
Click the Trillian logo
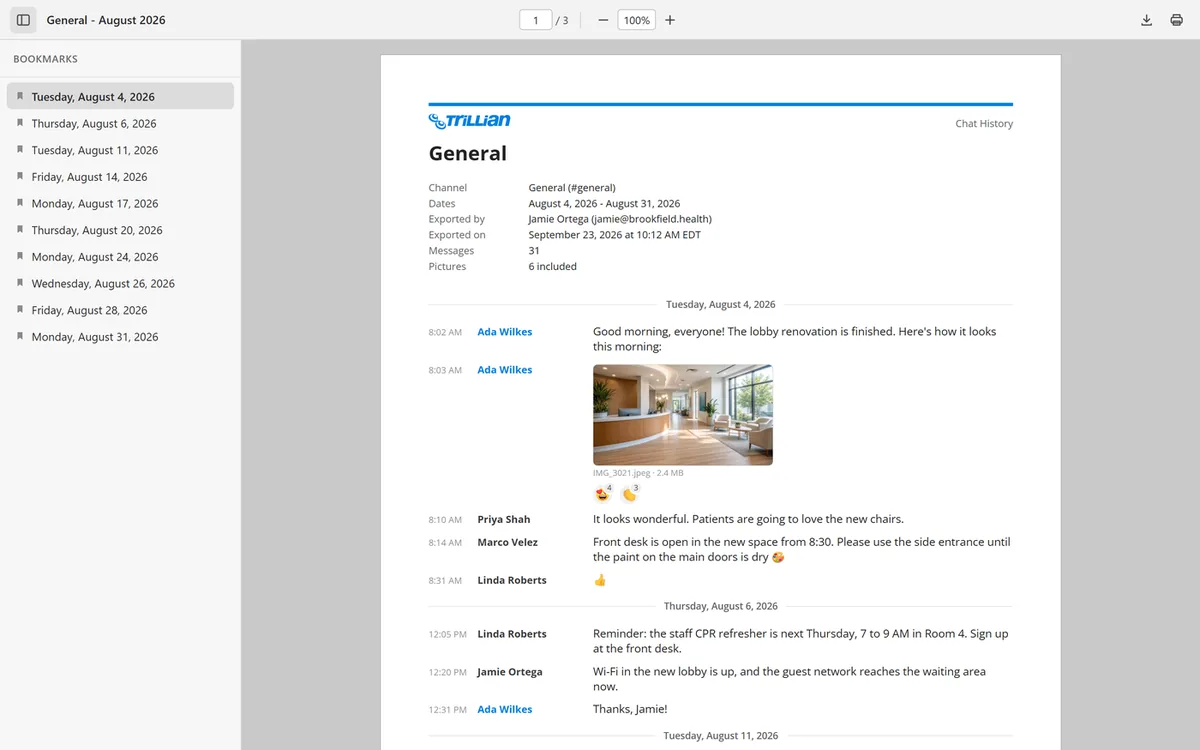pos(469,121)
